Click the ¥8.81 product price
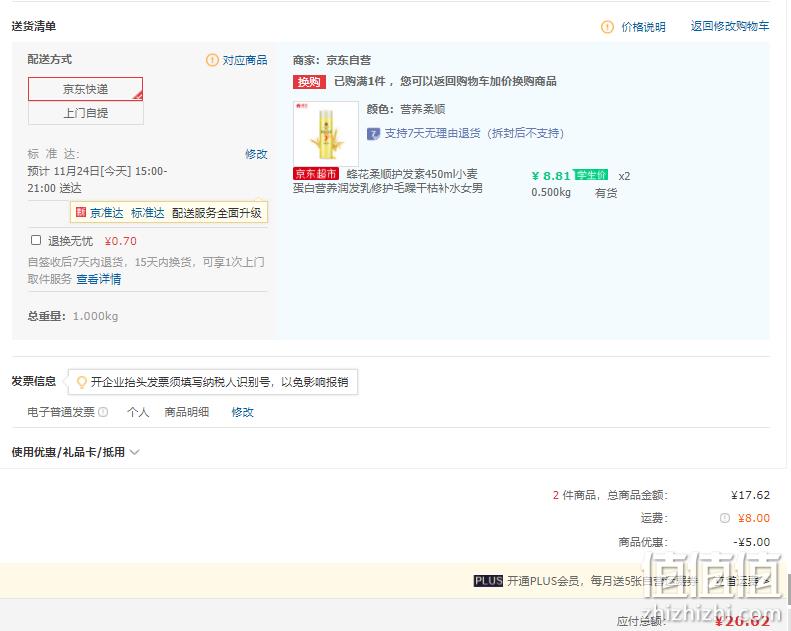This screenshot has height=631, width=791. point(551,176)
